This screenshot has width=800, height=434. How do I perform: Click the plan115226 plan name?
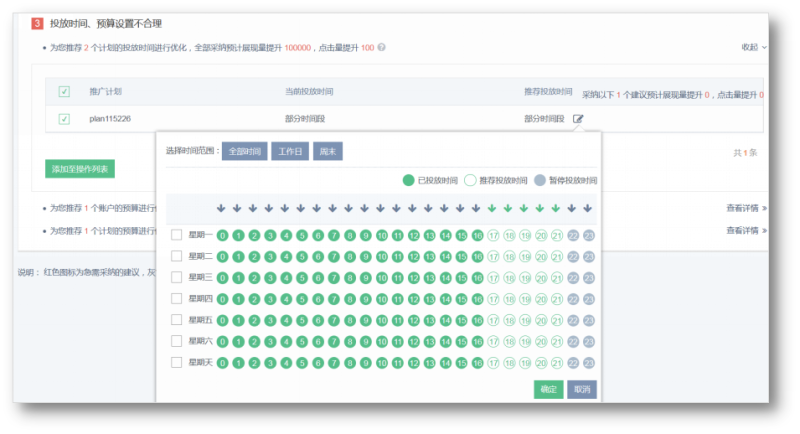point(110,119)
